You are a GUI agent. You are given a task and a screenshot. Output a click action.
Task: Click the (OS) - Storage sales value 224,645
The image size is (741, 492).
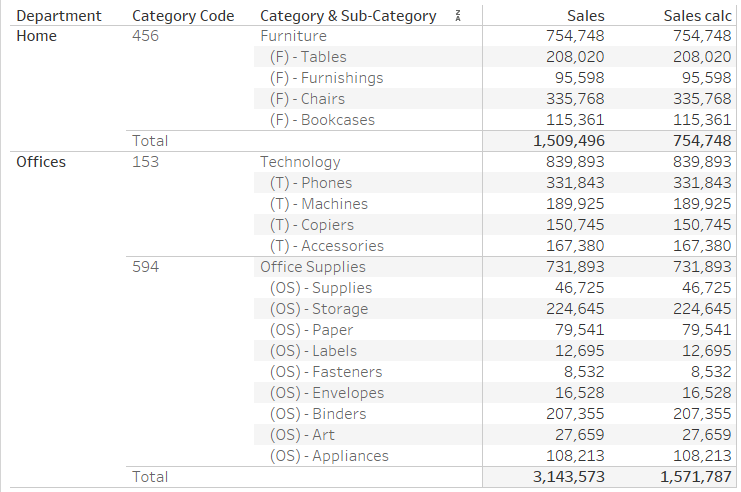point(575,309)
